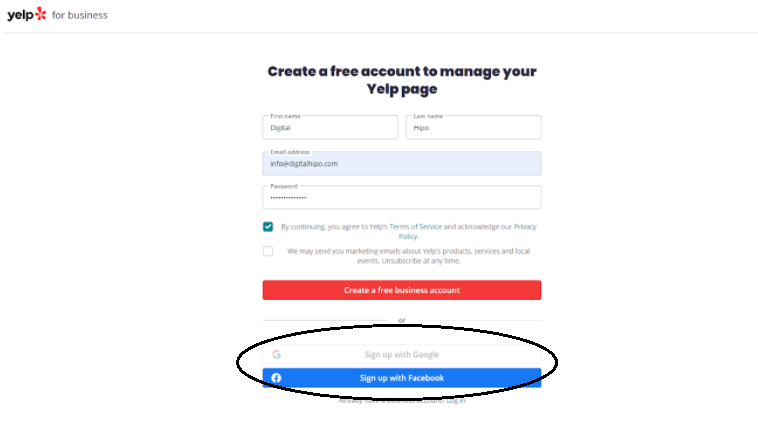This screenshot has width=758, height=422.
Task: Click the page heading about managing Yelp page
Action: pos(401,80)
